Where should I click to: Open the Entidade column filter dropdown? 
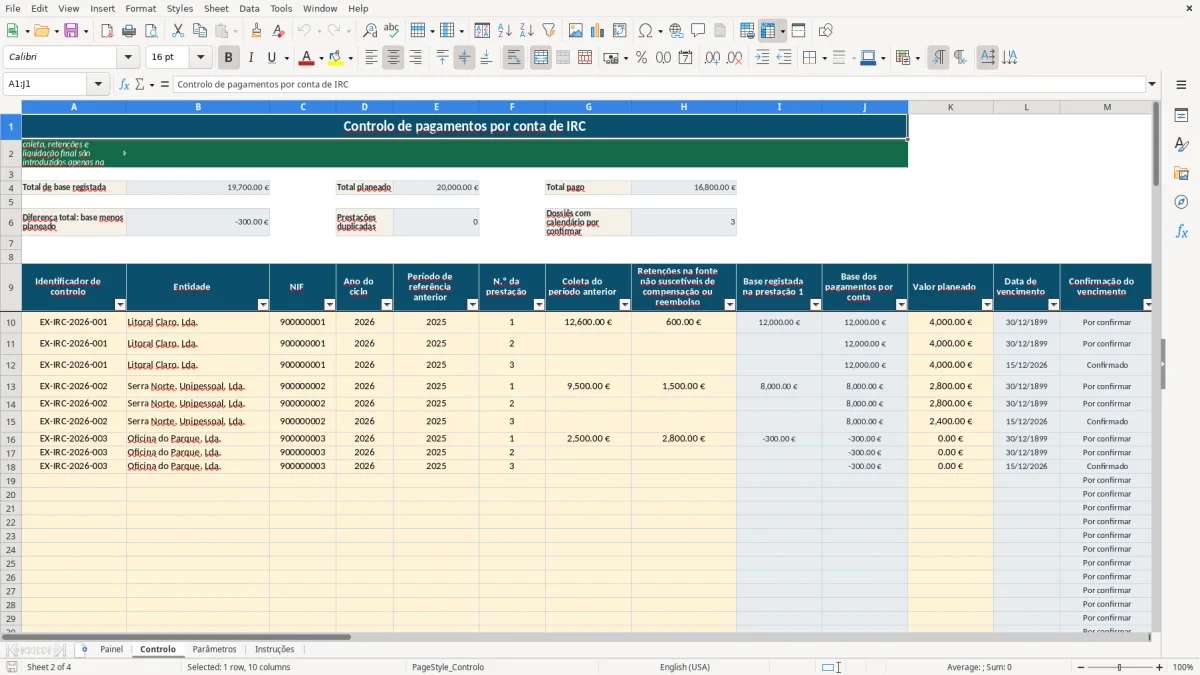coord(264,305)
